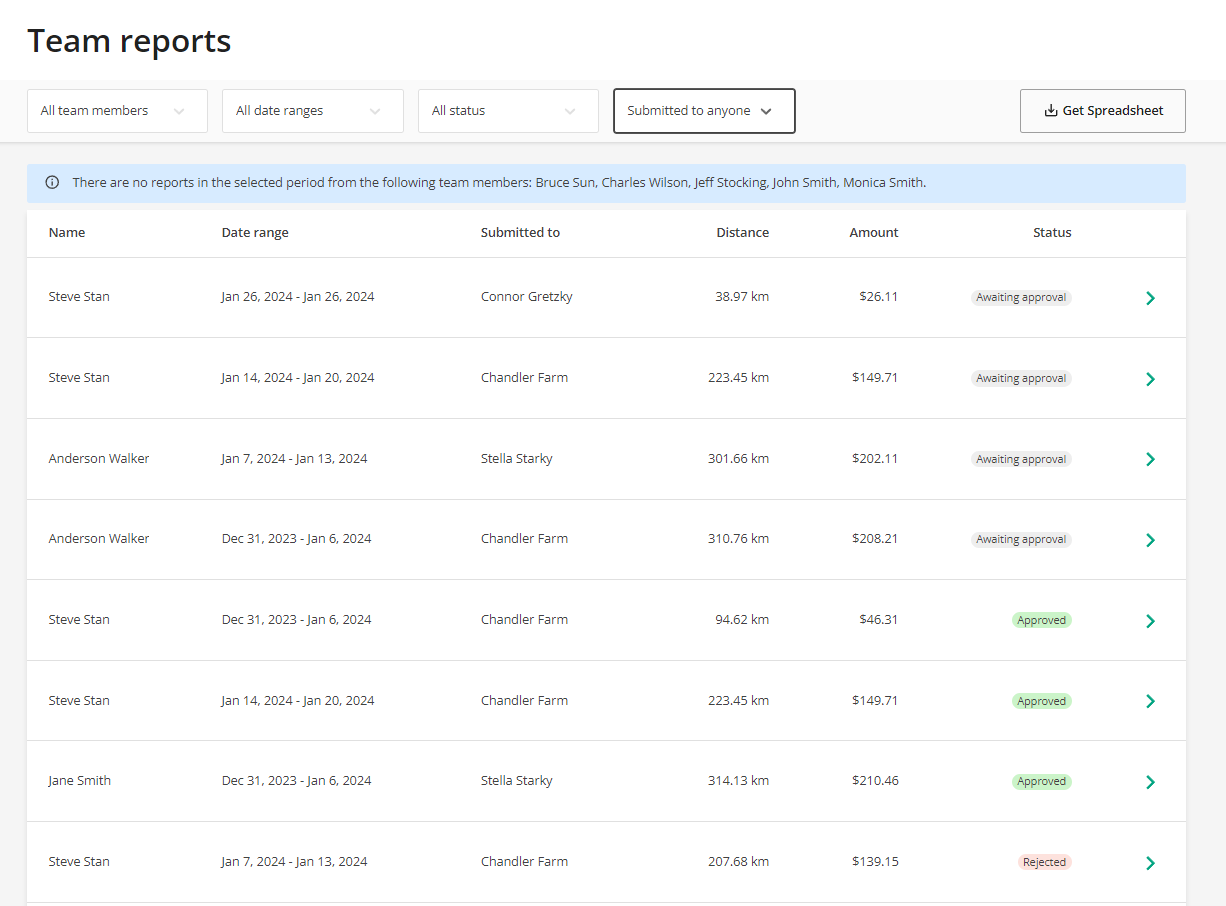The height and width of the screenshot is (906, 1226).
Task: Click the $210.46 amount
Action: [x=875, y=781]
